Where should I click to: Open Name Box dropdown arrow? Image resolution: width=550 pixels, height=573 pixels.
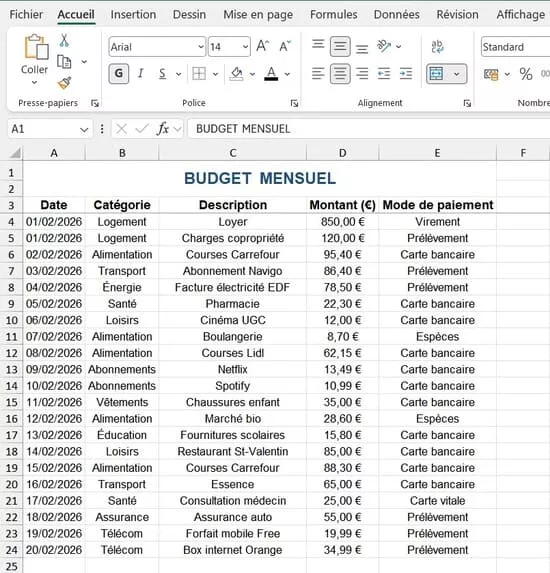[x=84, y=129]
